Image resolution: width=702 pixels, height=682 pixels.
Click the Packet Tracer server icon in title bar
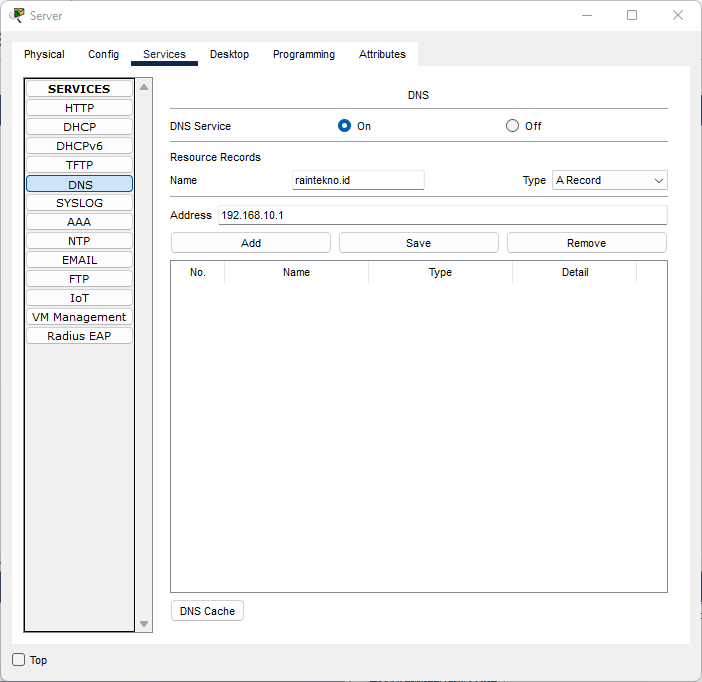17,15
